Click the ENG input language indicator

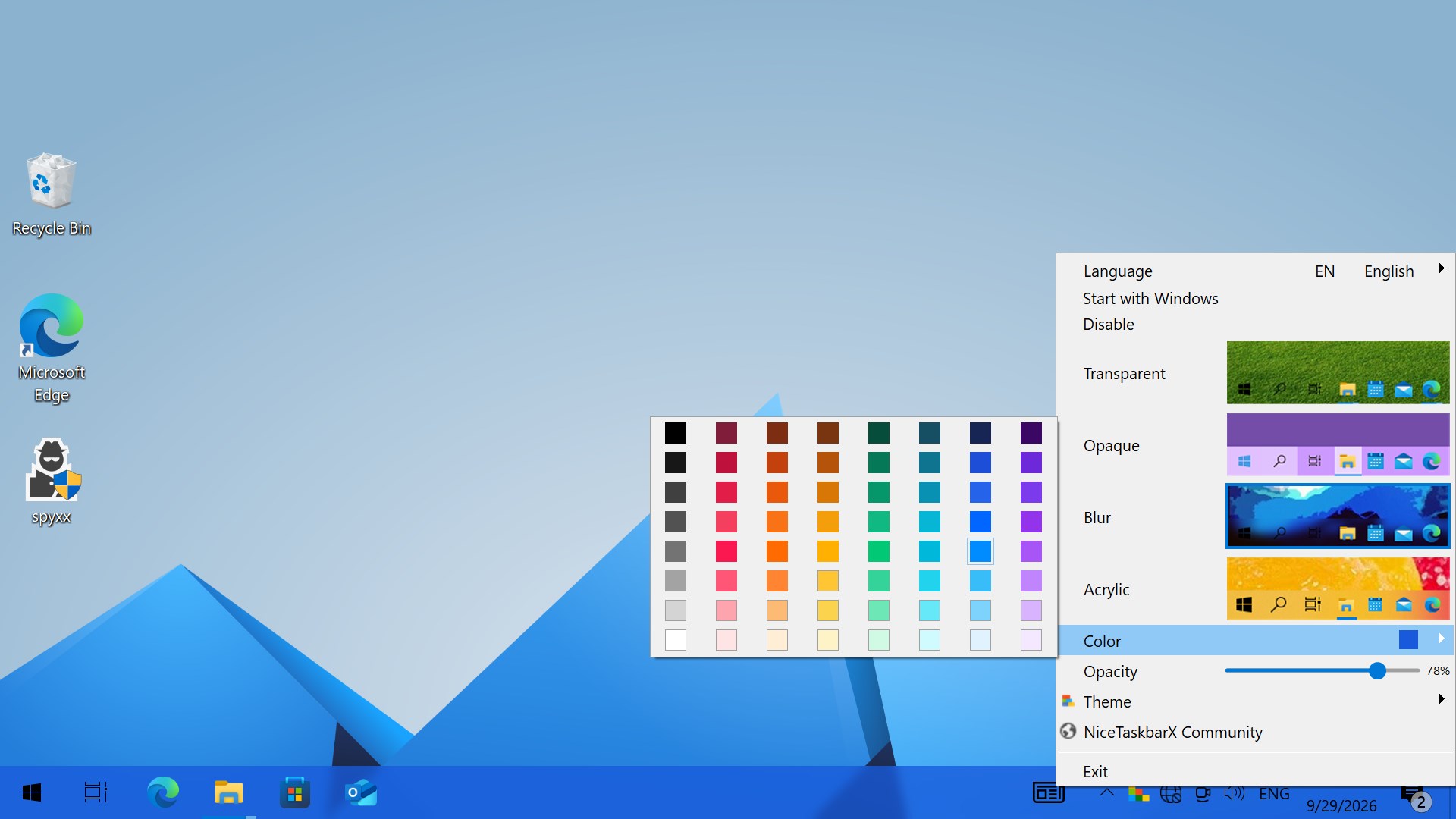(1274, 794)
